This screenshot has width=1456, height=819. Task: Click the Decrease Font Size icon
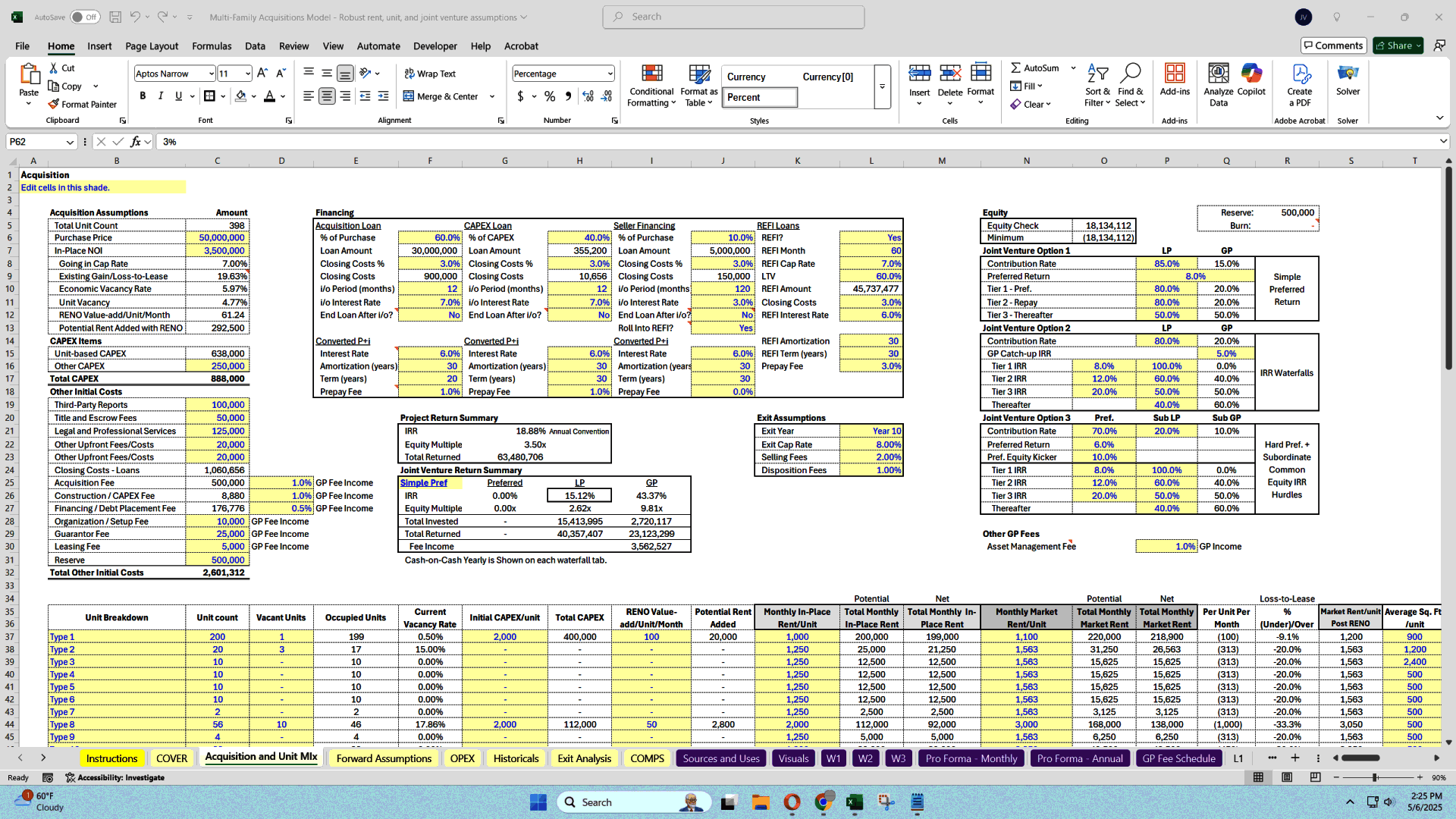pos(281,74)
